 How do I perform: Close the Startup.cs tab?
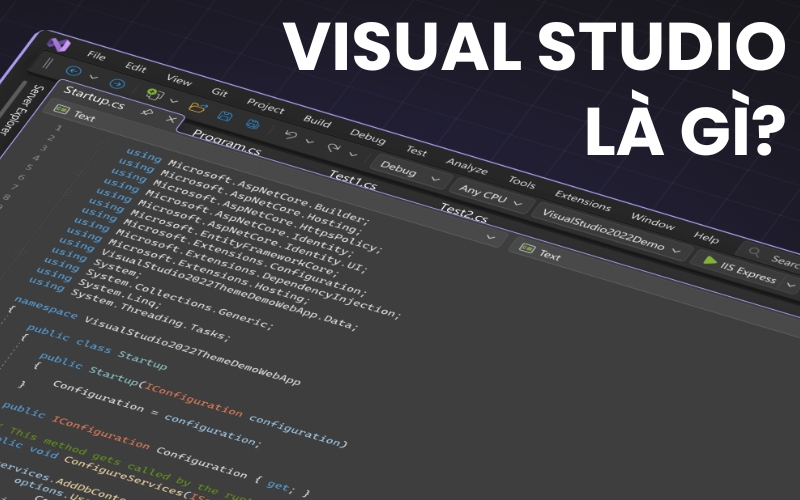(x=171, y=120)
